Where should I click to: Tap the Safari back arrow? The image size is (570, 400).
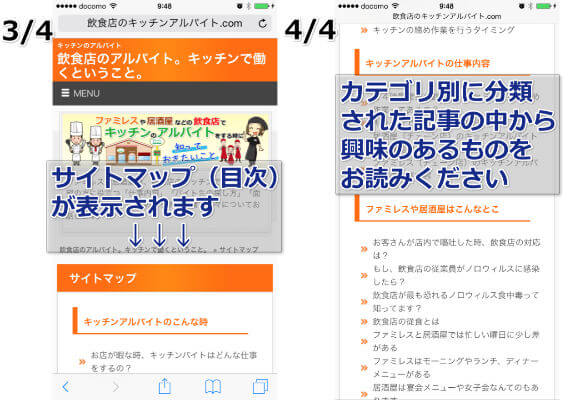[66, 387]
